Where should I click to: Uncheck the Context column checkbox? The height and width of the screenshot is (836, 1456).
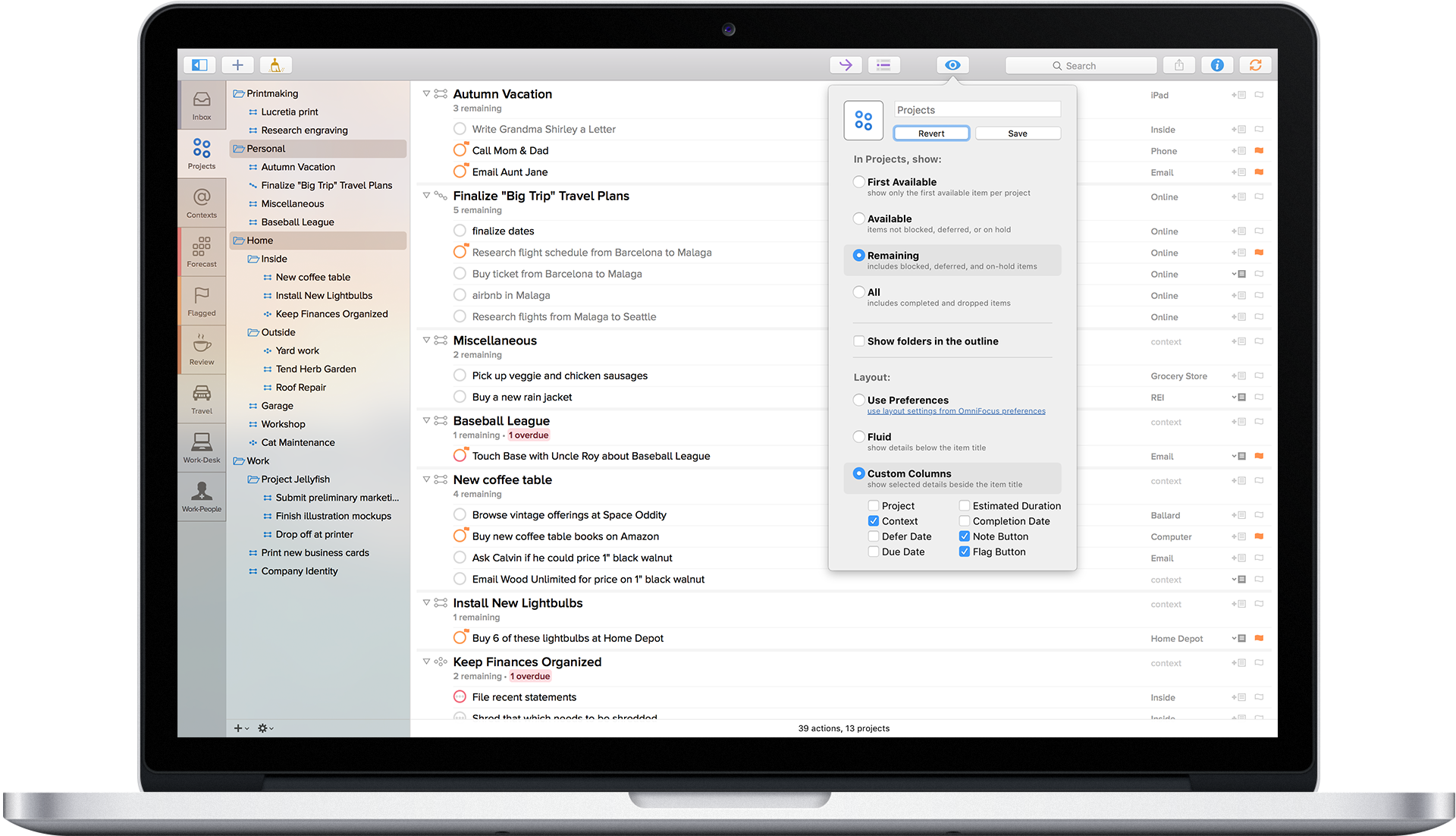click(874, 521)
